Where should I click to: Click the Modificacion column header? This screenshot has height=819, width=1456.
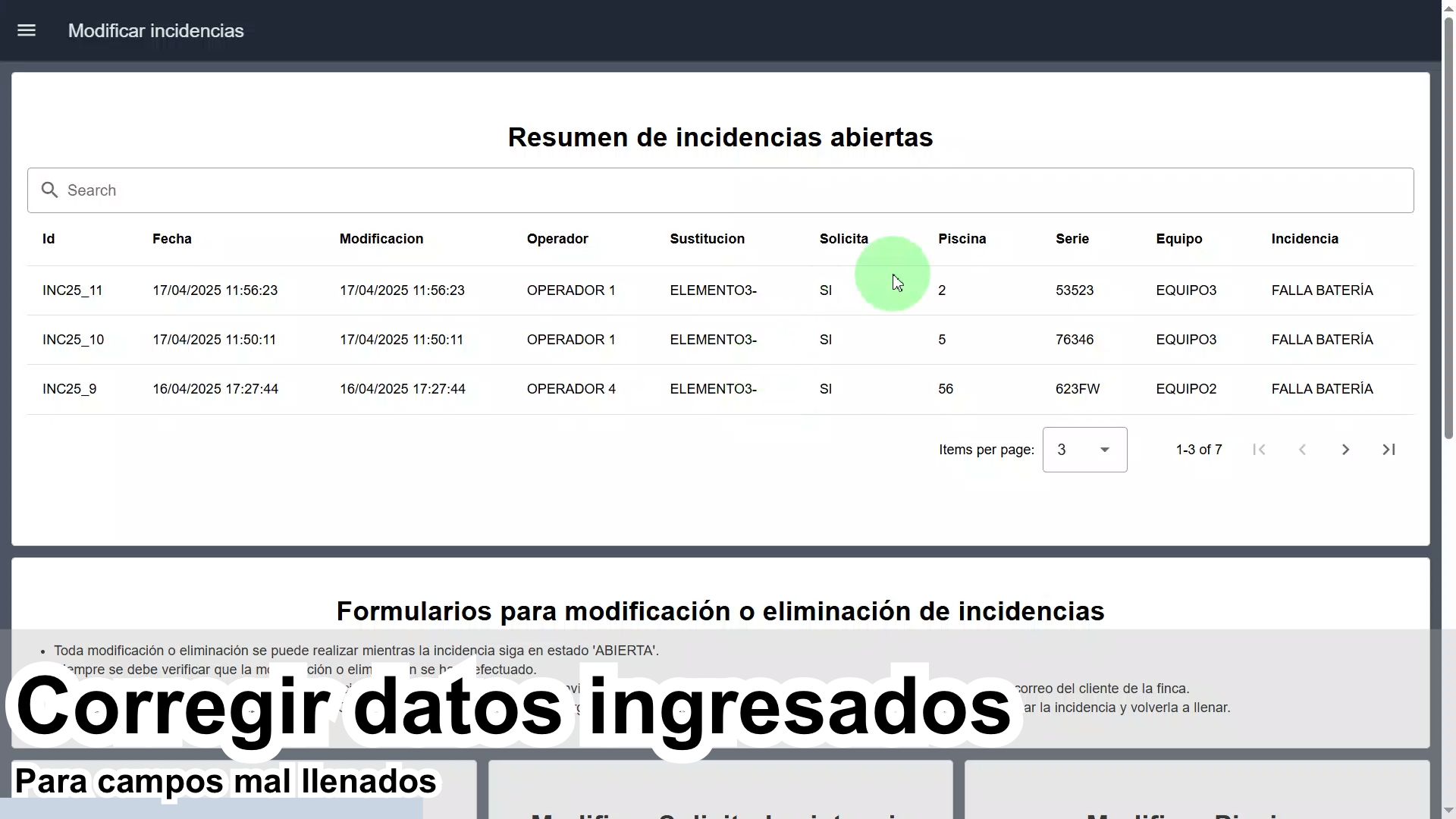(x=381, y=239)
